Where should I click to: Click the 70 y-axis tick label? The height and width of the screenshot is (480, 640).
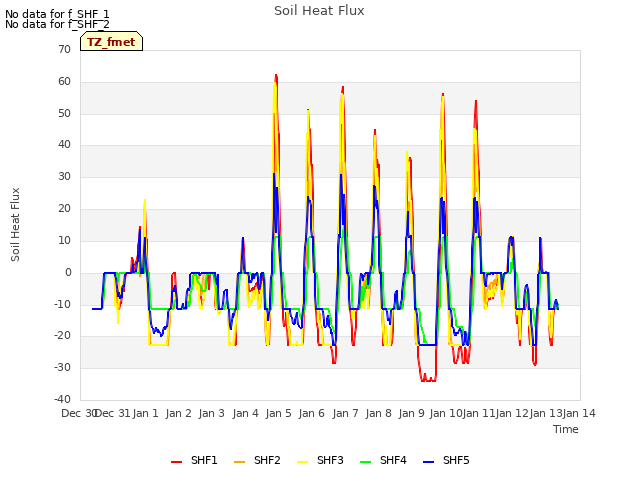[64, 49]
